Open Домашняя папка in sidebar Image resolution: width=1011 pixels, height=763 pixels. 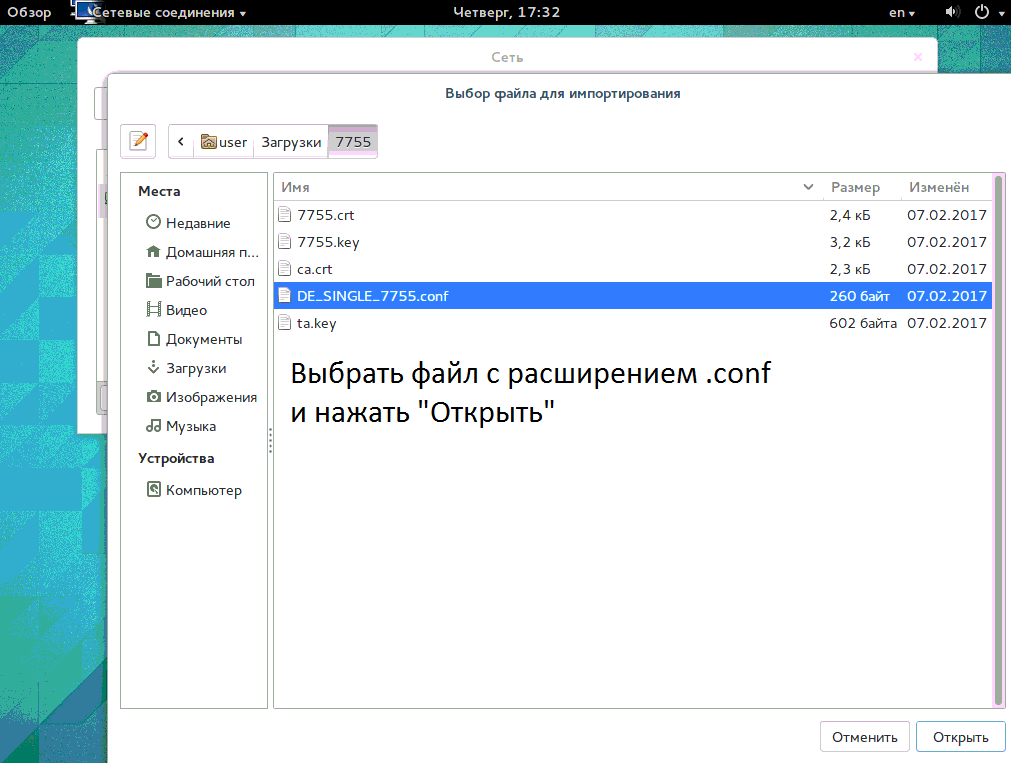(x=211, y=252)
